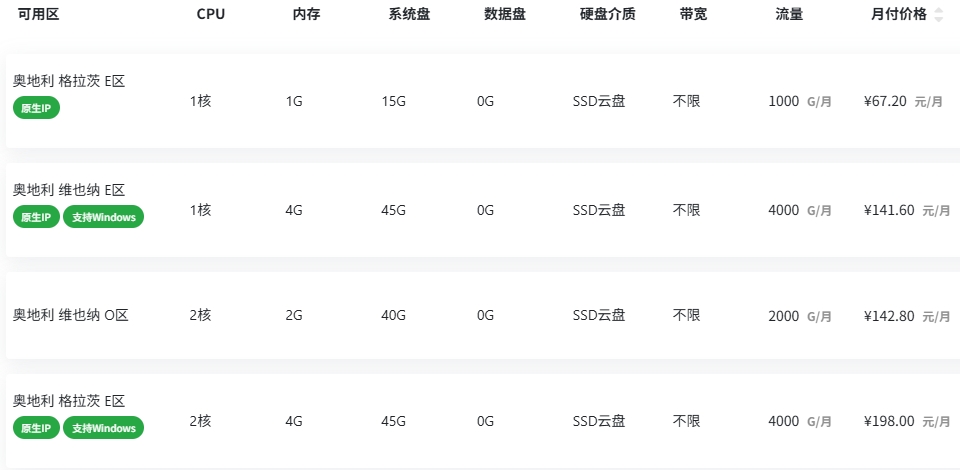Click the 流量 column header
This screenshot has height=470, width=960.
point(789,15)
